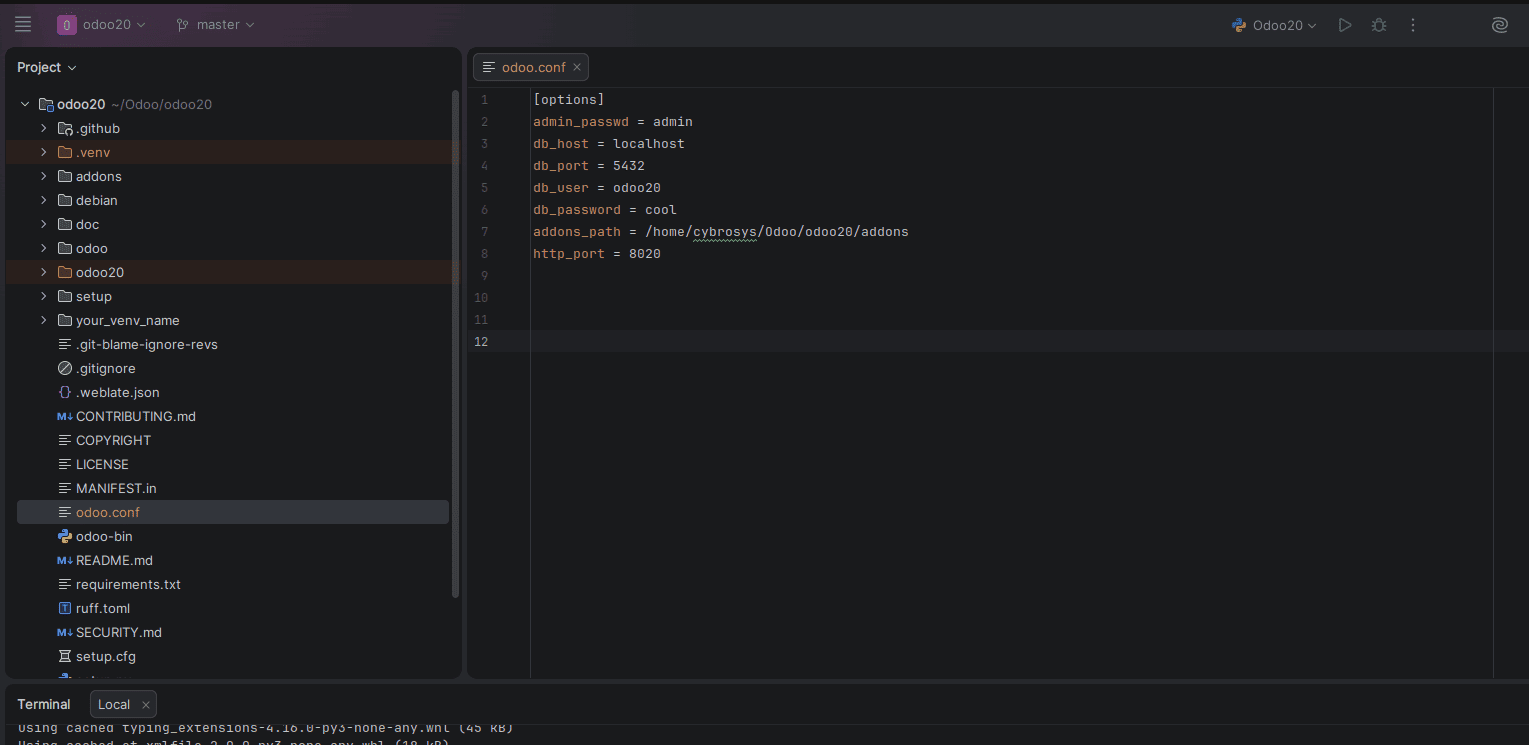Viewport: 1529px width, 745px height.
Task: Click the .weblate.json braces icon
Action: 65,392
